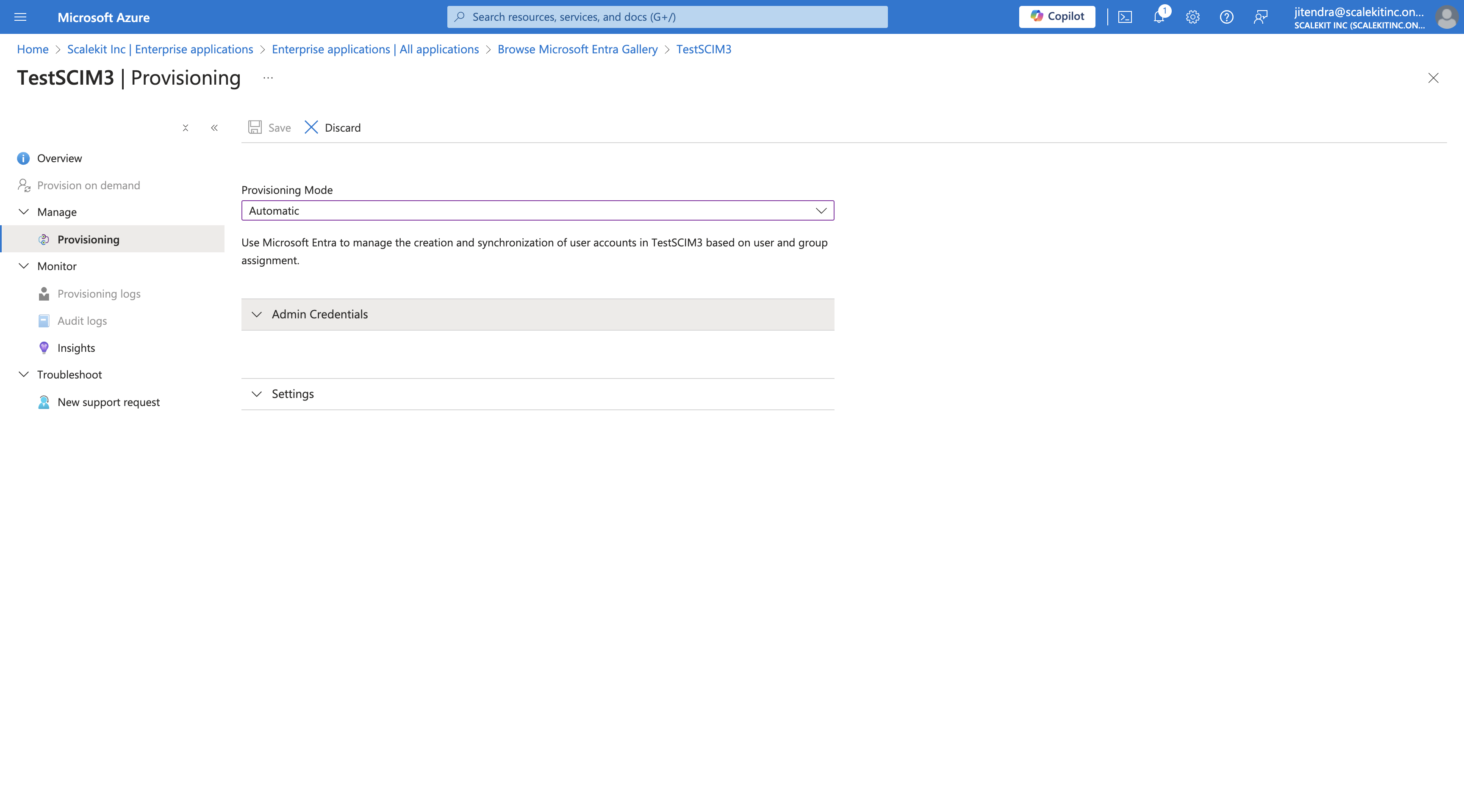Image resolution: width=1464 pixels, height=812 pixels.
Task: Click the Overview info icon
Action: [x=23, y=158]
